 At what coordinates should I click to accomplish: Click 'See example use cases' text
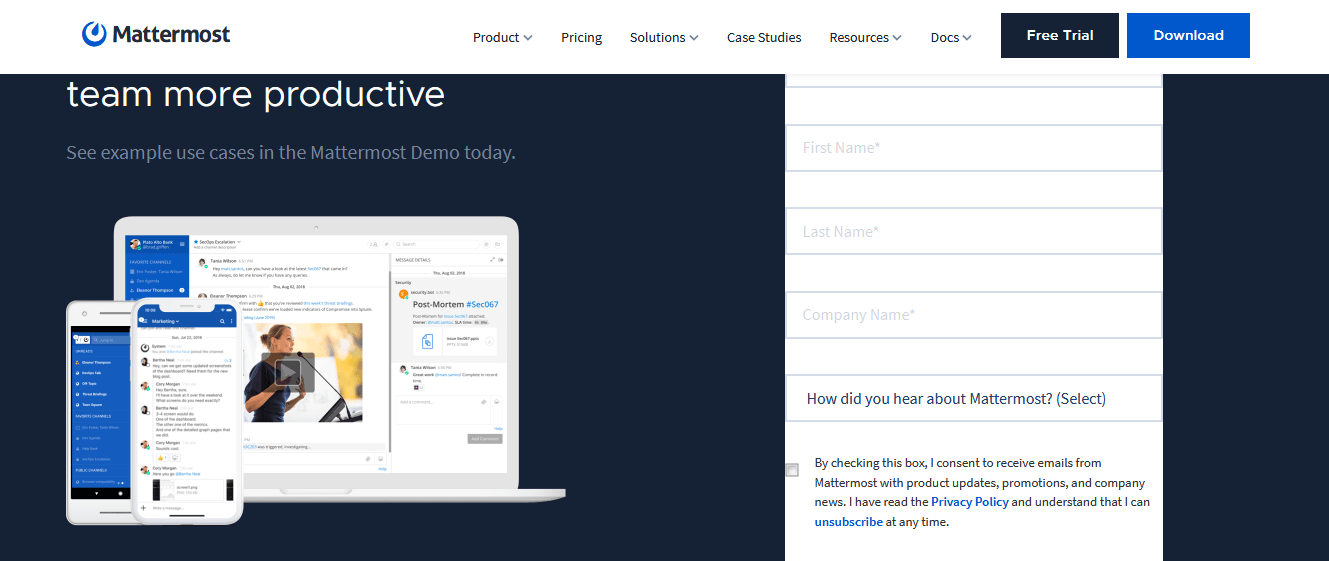[x=291, y=153]
